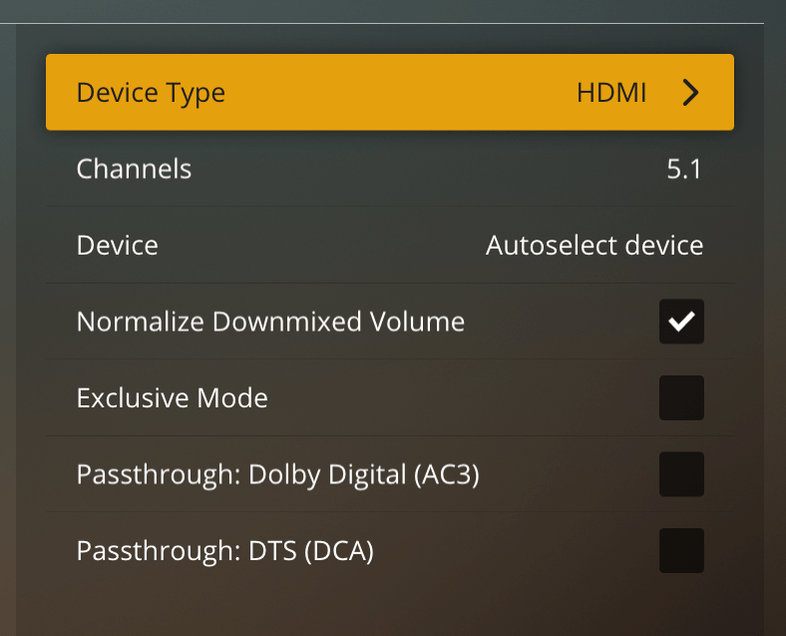Click blank area below the Passthrough DTS row
Image resolution: width=786 pixels, height=636 pixels.
(390, 605)
